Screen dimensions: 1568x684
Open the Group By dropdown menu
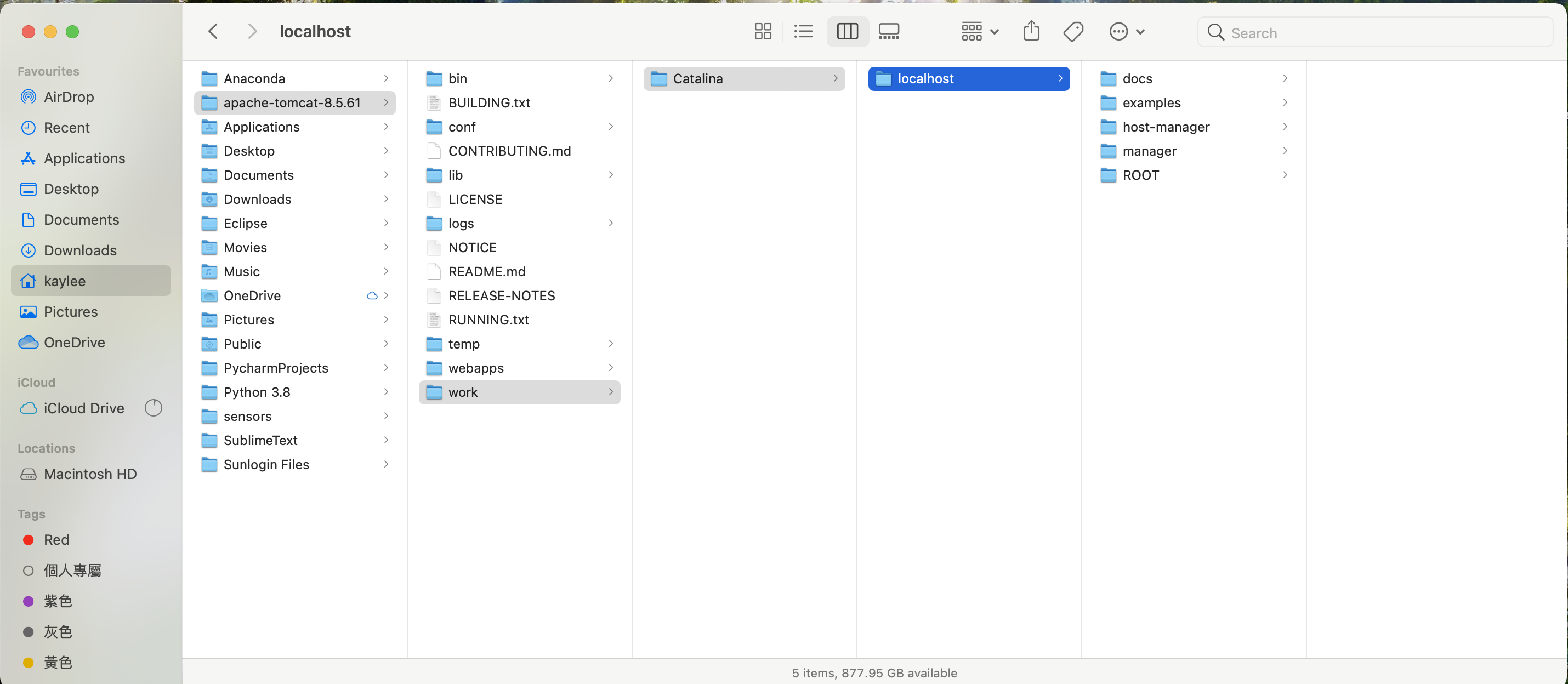click(x=979, y=32)
